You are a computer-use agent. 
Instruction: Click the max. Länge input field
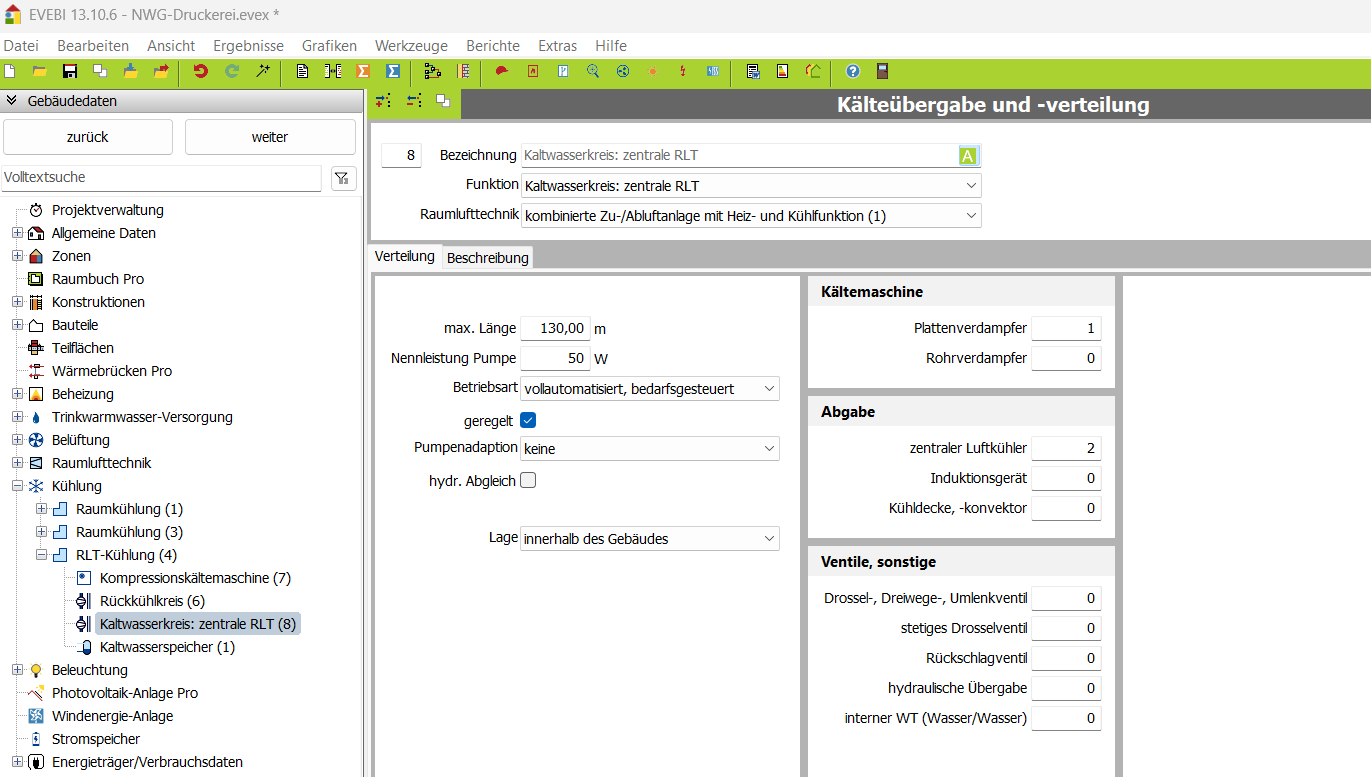[x=554, y=328]
